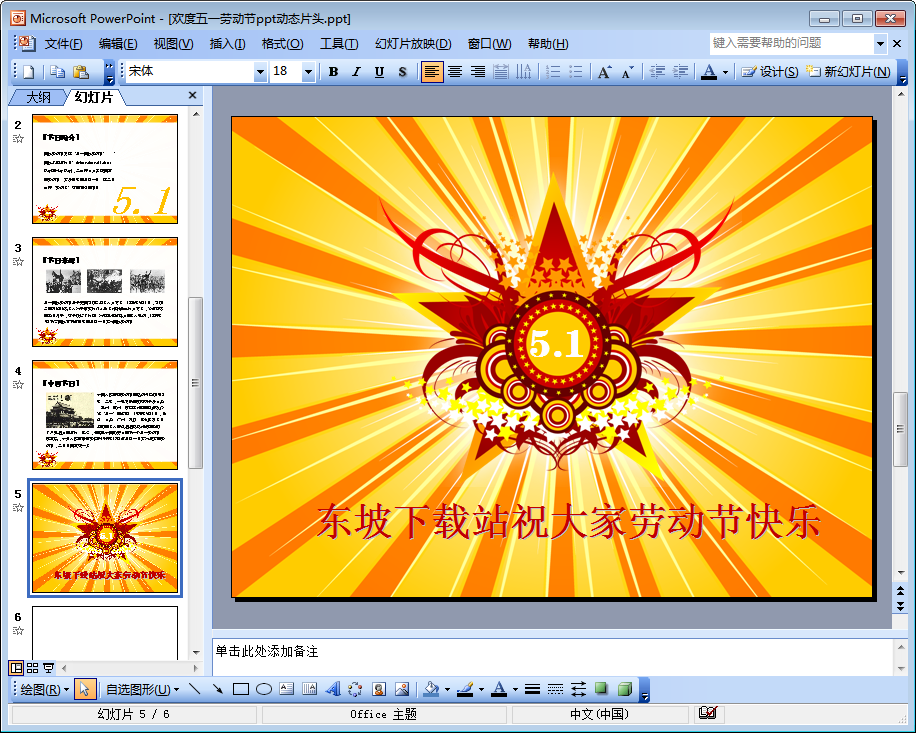Screen dimensions: 916x733
Task: Apply Fill Color paint bucket
Action: (x=431, y=690)
